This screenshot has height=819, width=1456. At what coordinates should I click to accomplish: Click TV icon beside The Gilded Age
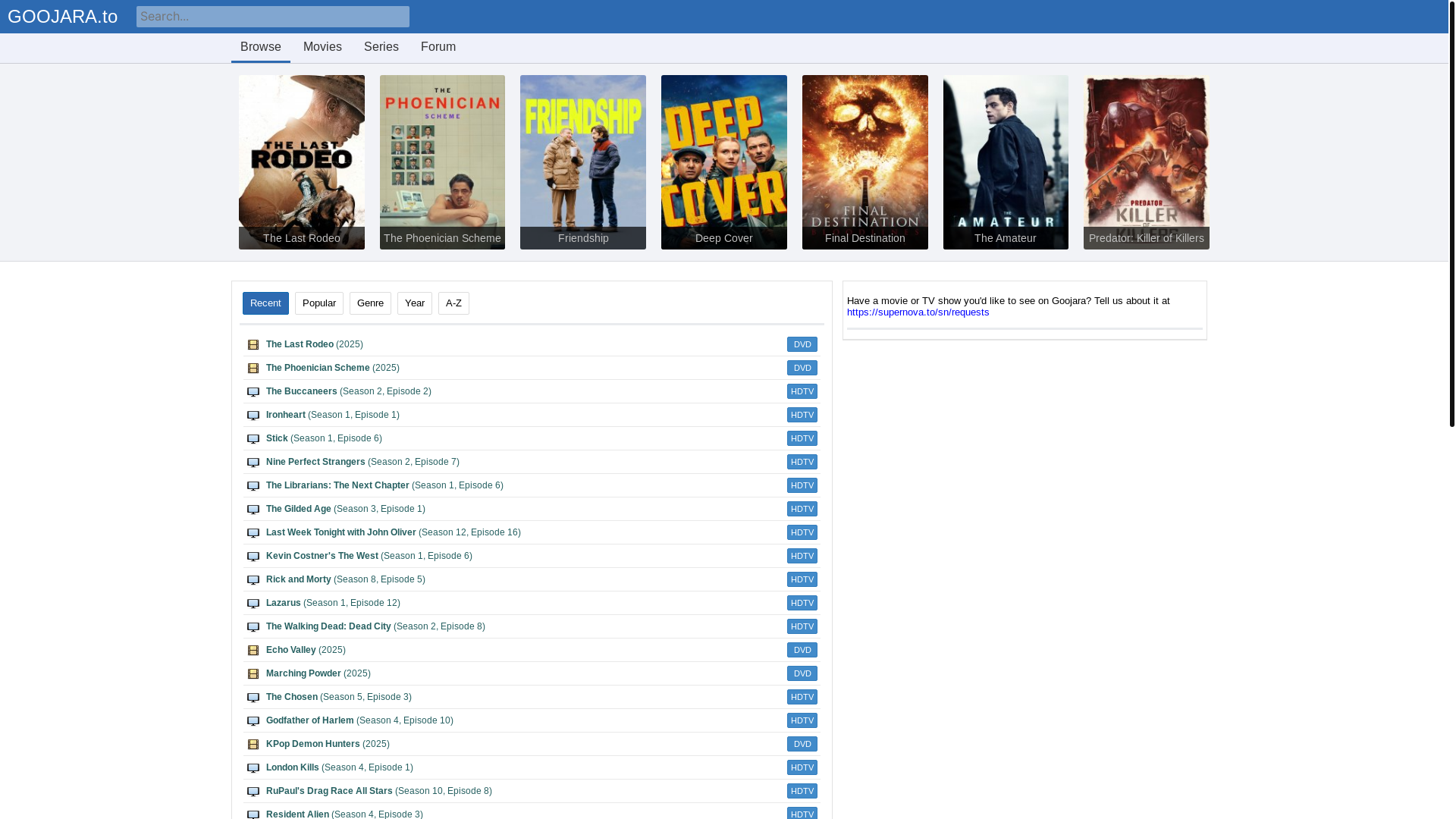(x=253, y=510)
